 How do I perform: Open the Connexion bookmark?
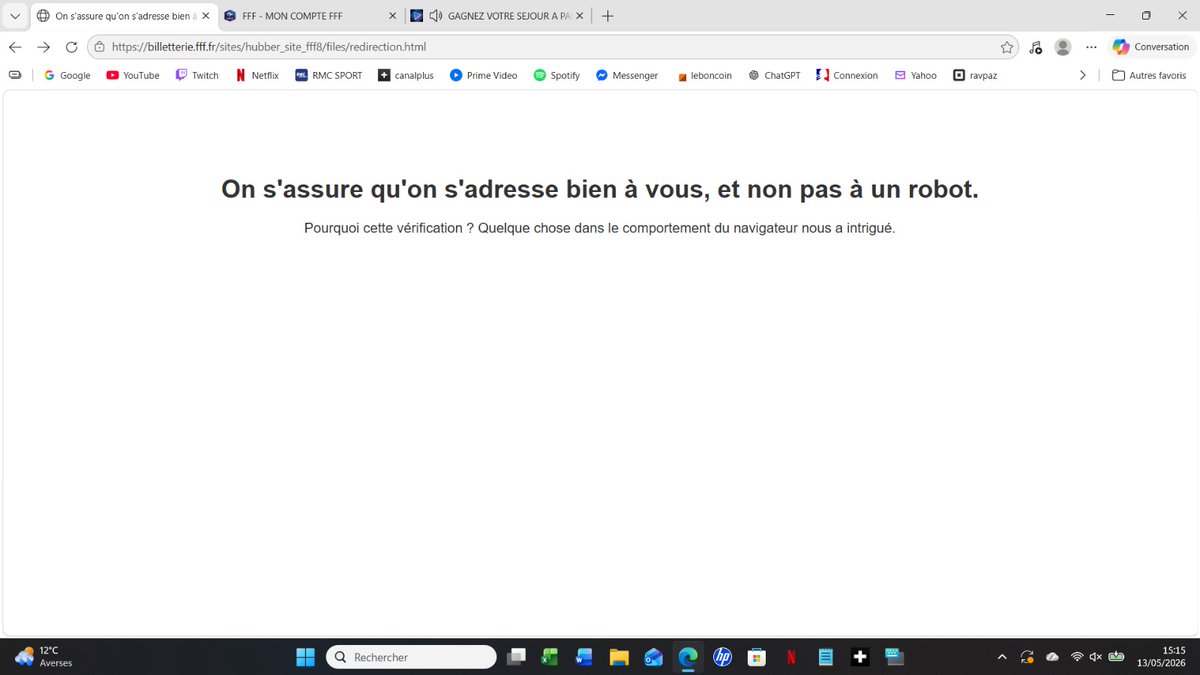click(847, 75)
